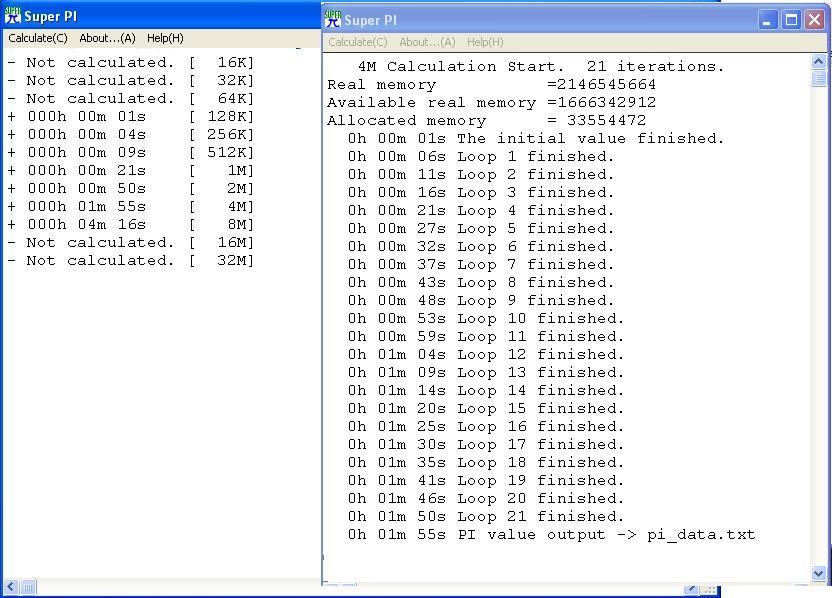
Task: Click the Loop 21 finished line
Action: coord(486,517)
